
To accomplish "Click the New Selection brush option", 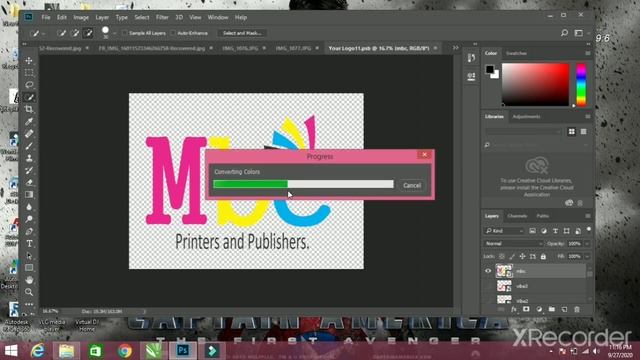I will 62,33.
